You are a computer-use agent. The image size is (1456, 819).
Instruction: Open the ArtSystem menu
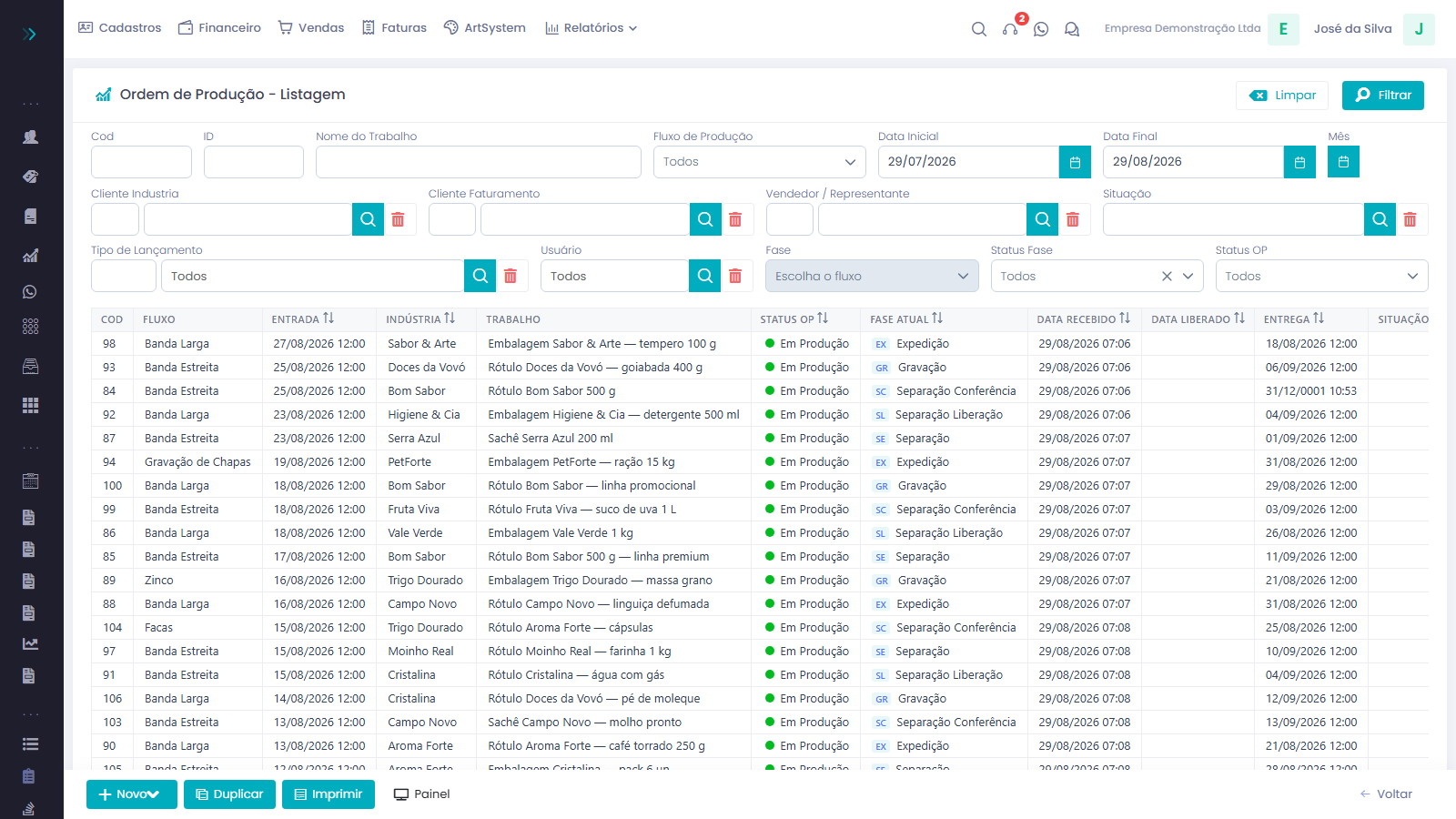[484, 28]
